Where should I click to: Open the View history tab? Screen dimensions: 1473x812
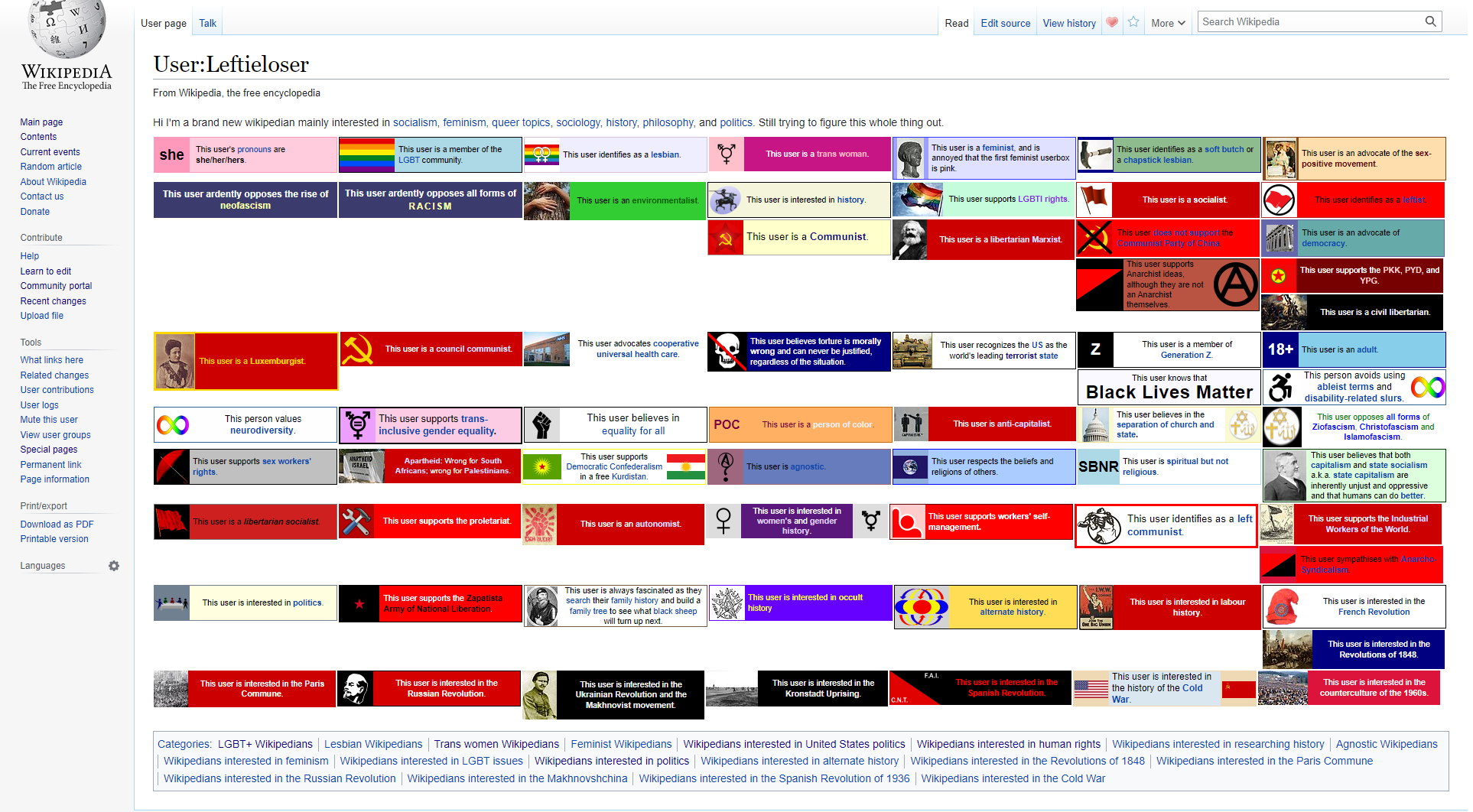pyautogui.click(x=1069, y=23)
